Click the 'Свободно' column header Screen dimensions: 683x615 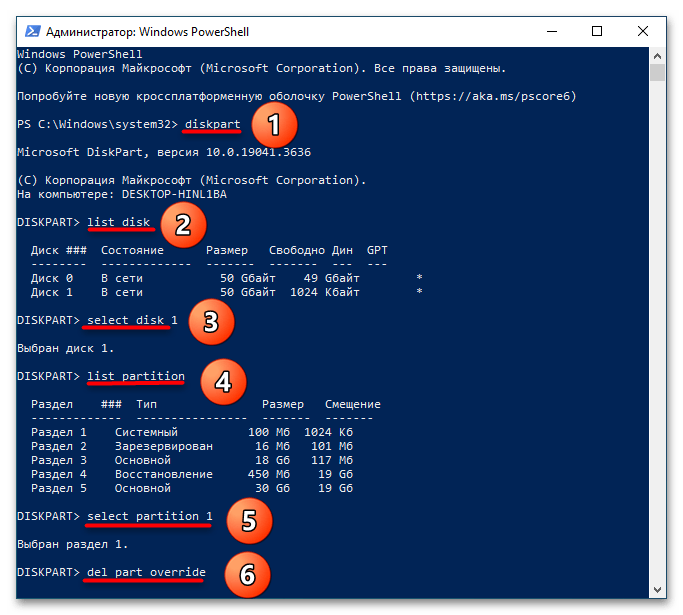pos(297,250)
